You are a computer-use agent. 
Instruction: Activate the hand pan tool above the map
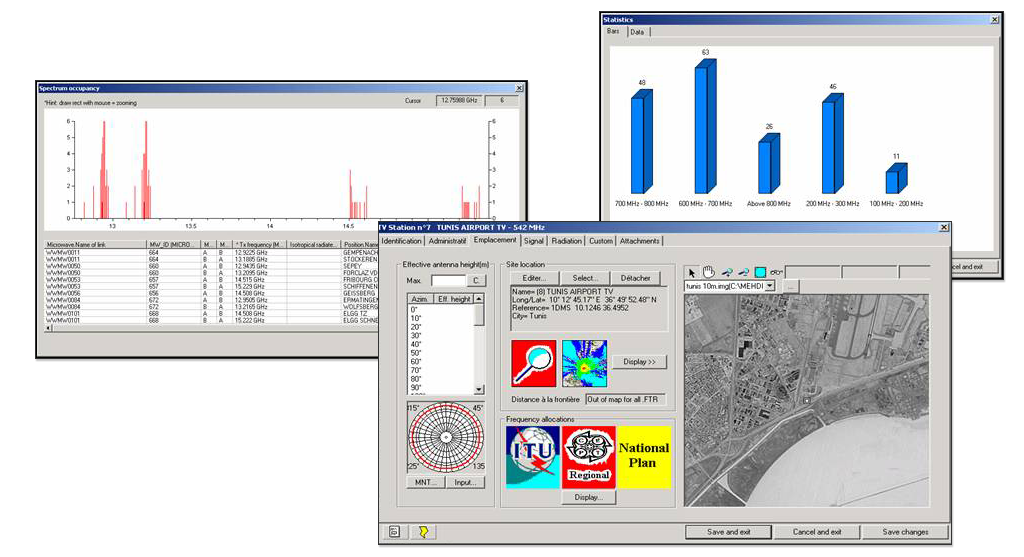click(709, 272)
